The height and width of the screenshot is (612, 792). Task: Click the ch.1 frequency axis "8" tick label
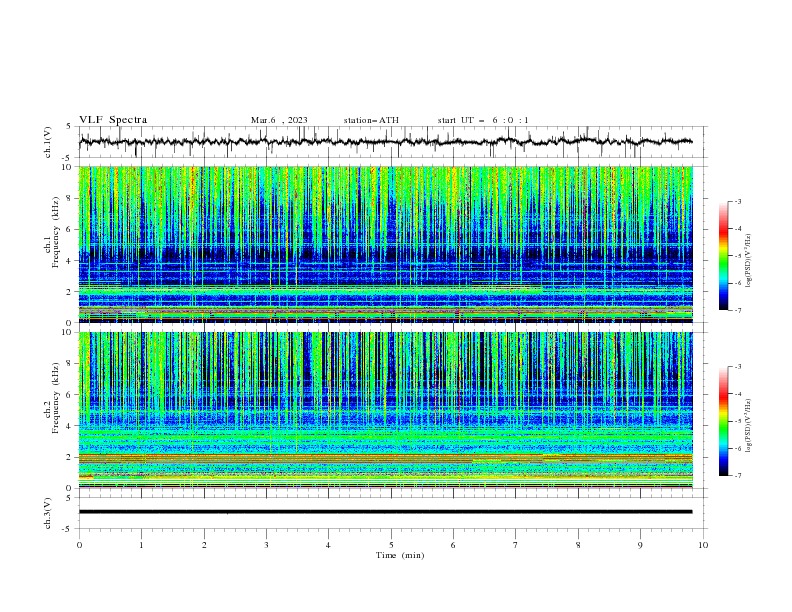[71, 198]
